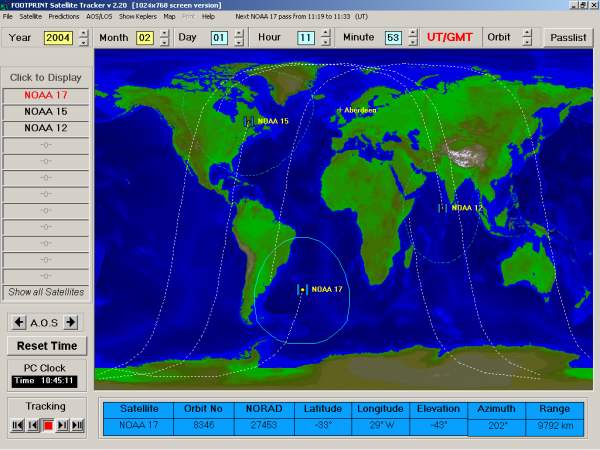Click the Range value 9792 km
This screenshot has height=450, width=600.
(x=555, y=426)
